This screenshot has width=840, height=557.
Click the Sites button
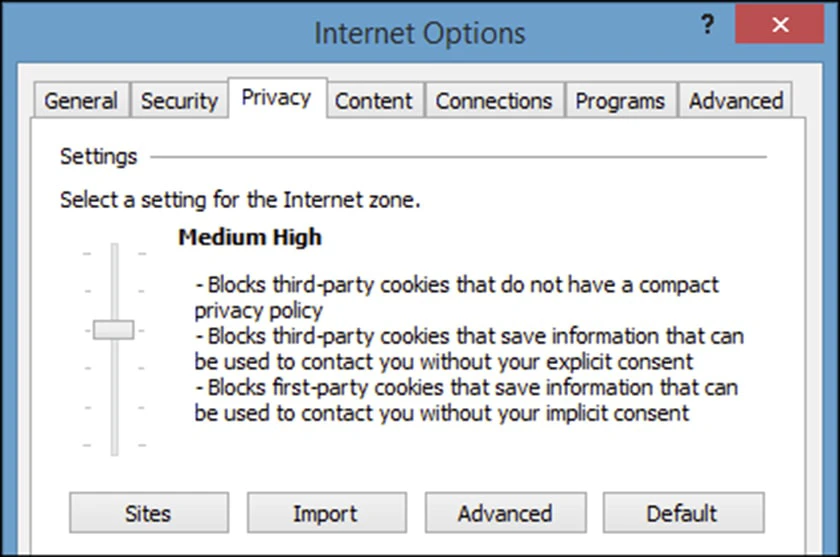coord(149,513)
